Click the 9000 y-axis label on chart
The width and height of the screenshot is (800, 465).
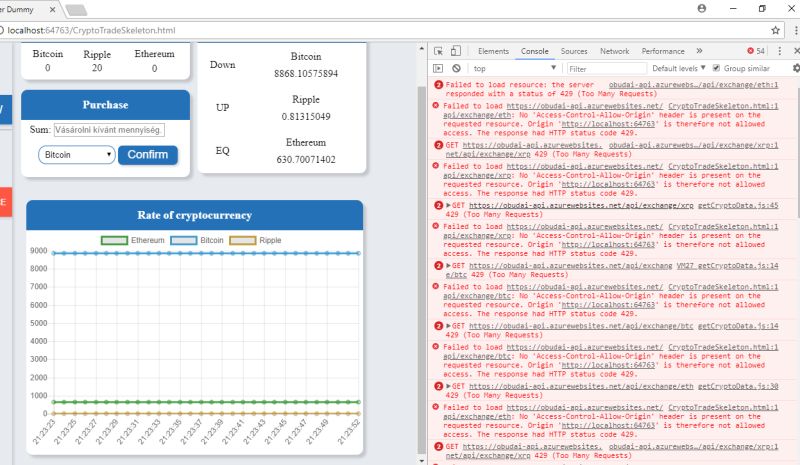click(x=39, y=251)
